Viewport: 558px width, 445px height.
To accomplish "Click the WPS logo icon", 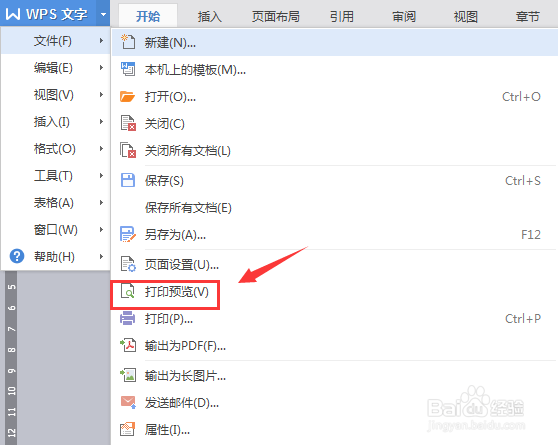I will pyautogui.click(x=13, y=14).
